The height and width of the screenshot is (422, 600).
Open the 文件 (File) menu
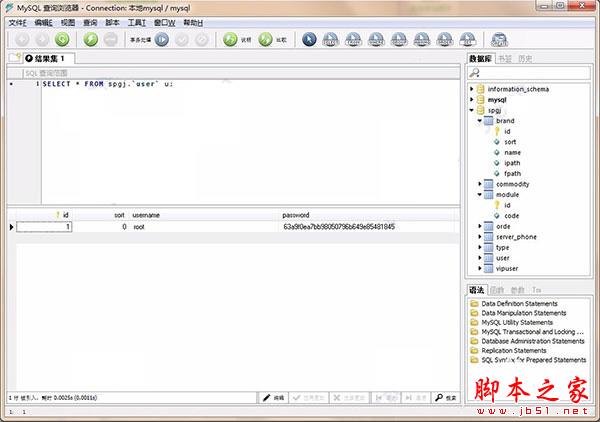click(x=18, y=23)
